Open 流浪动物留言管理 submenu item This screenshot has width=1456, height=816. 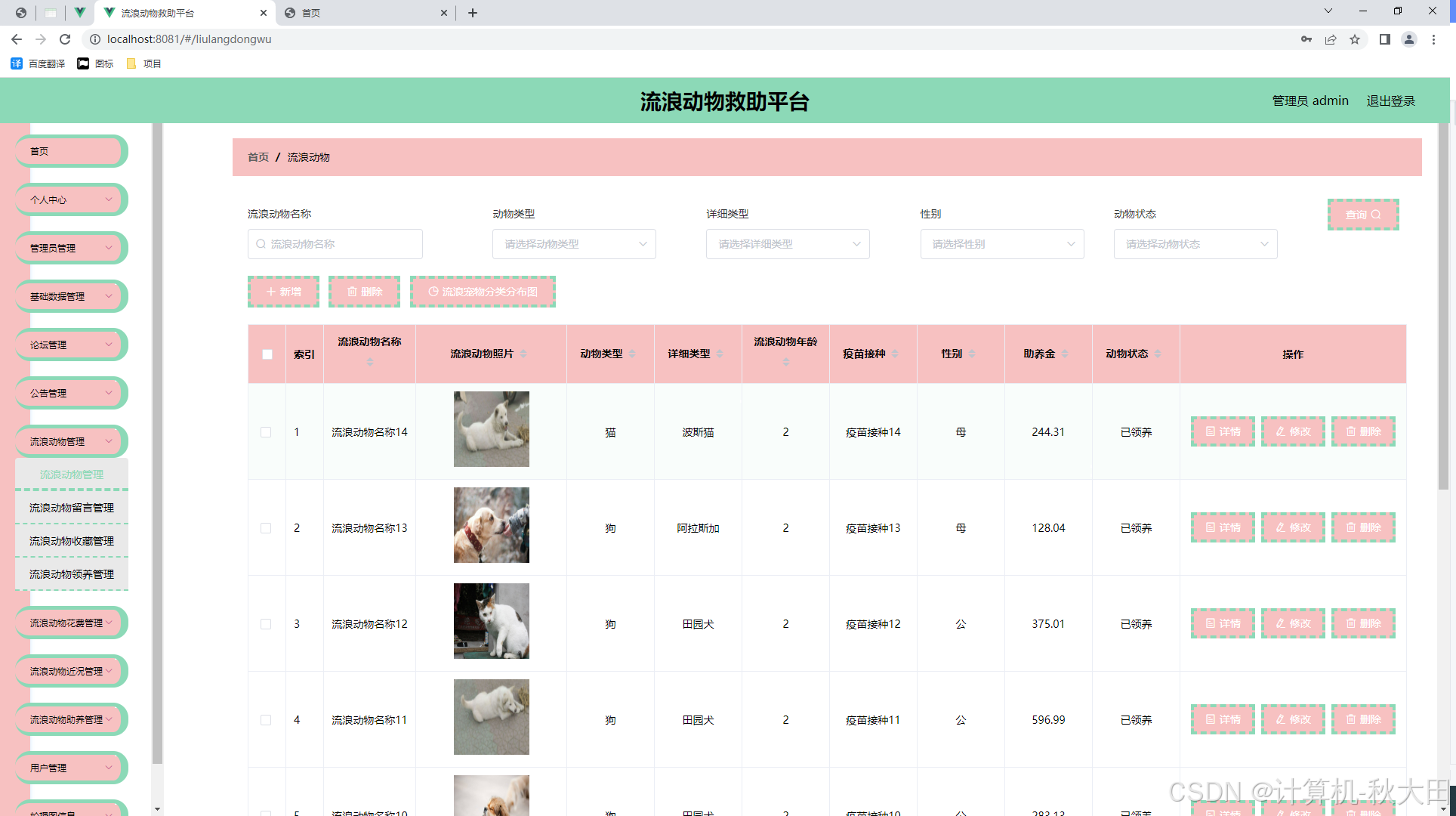point(72,508)
